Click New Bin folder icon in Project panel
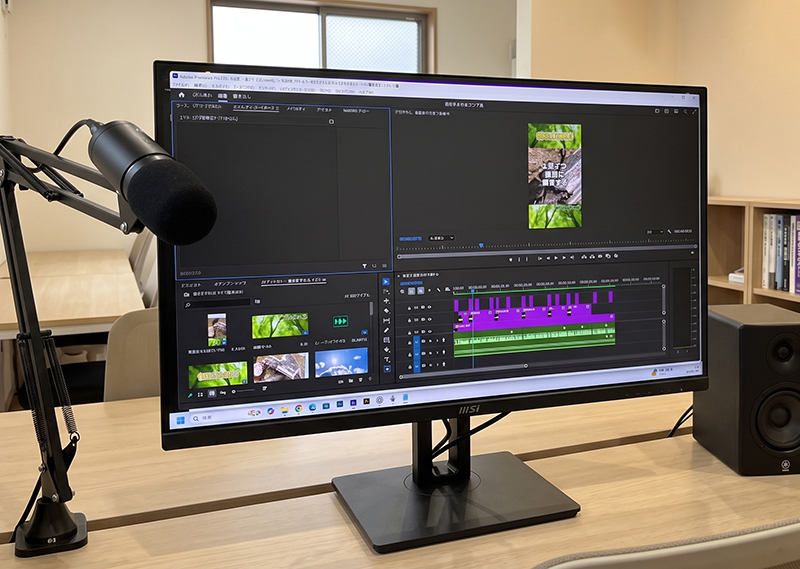Viewport: 800px width, 569px height. point(351,381)
